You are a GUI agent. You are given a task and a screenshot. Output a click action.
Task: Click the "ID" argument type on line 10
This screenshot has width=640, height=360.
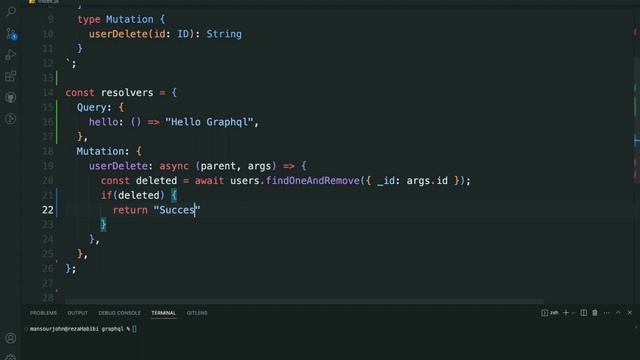click(183, 34)
